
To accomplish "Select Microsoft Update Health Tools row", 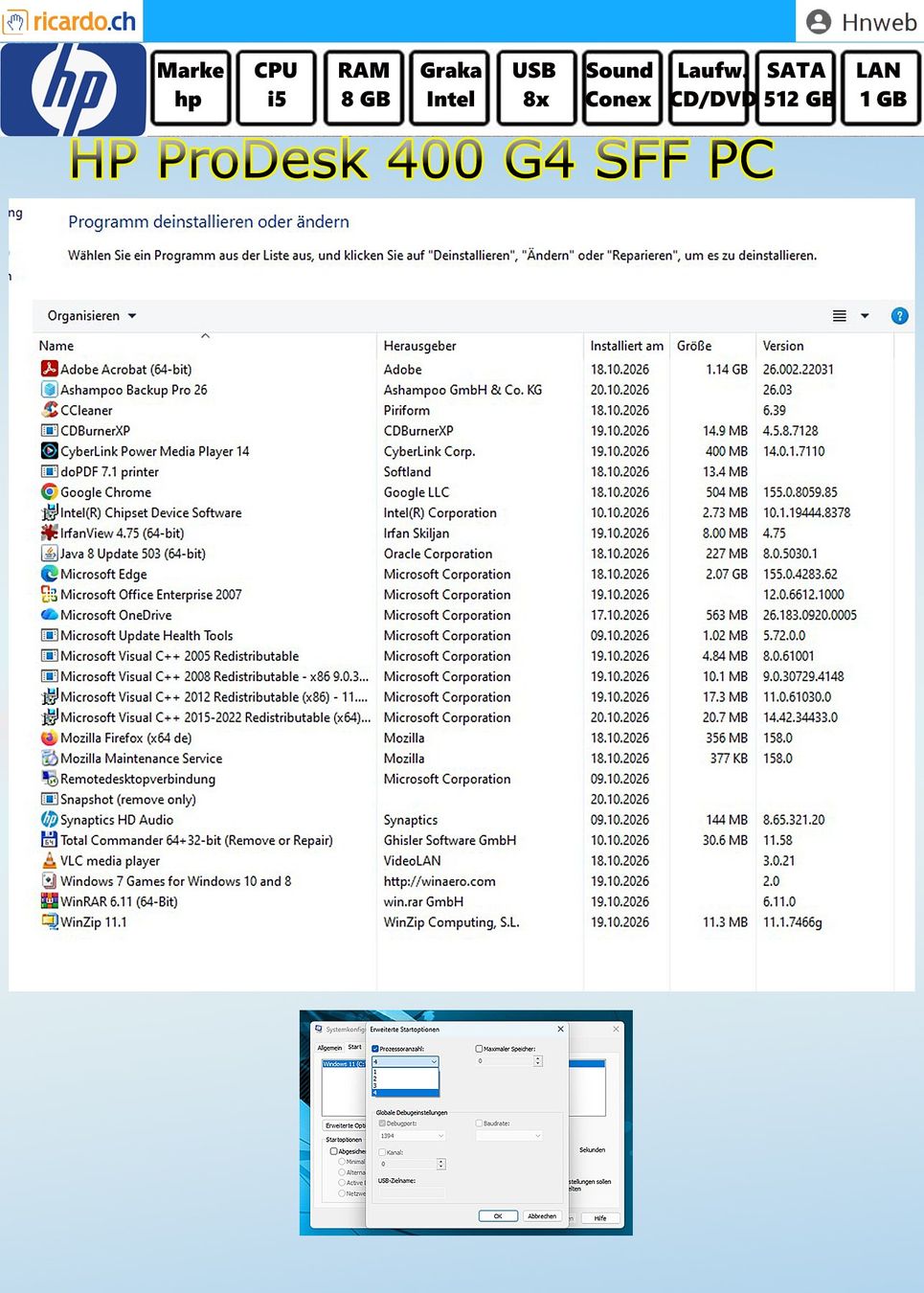I will coord(465,636).
